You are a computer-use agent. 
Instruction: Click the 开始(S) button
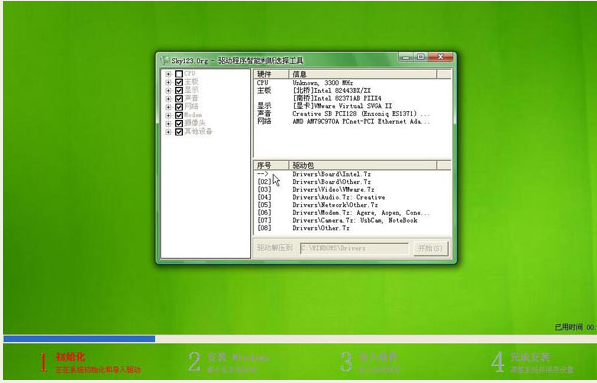(x=431, y=248)
